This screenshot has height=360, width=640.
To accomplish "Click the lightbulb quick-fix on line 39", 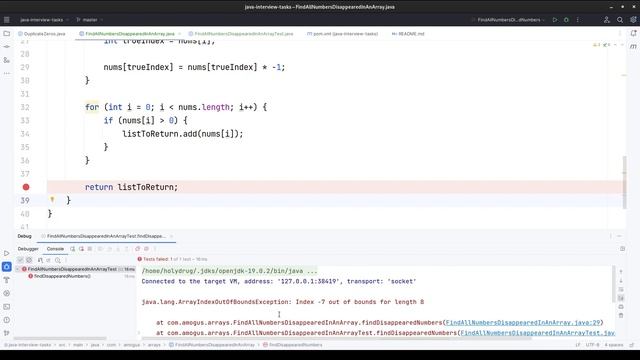I will tap(52, 200).
